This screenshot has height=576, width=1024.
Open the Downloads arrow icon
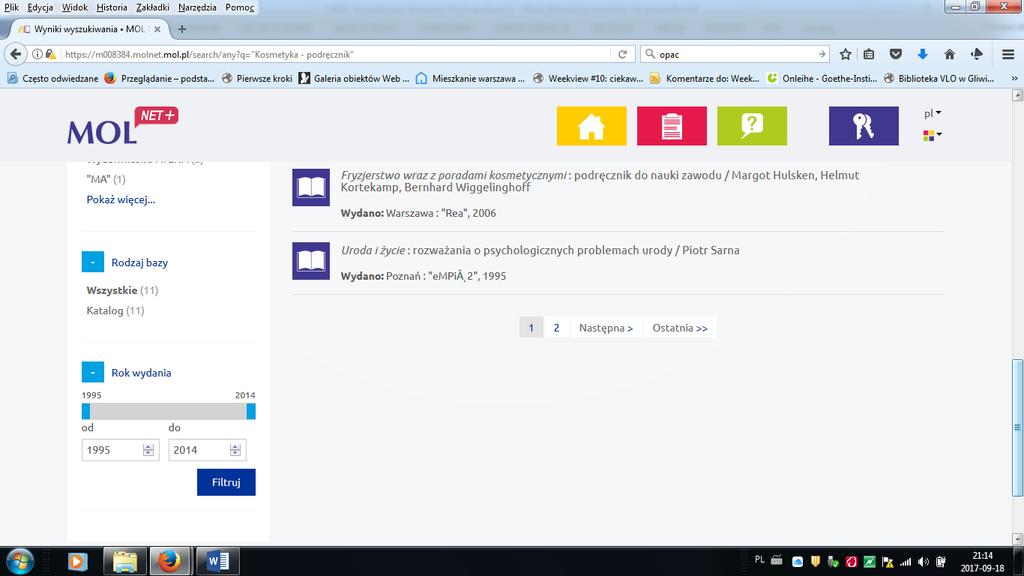point(923,54)
